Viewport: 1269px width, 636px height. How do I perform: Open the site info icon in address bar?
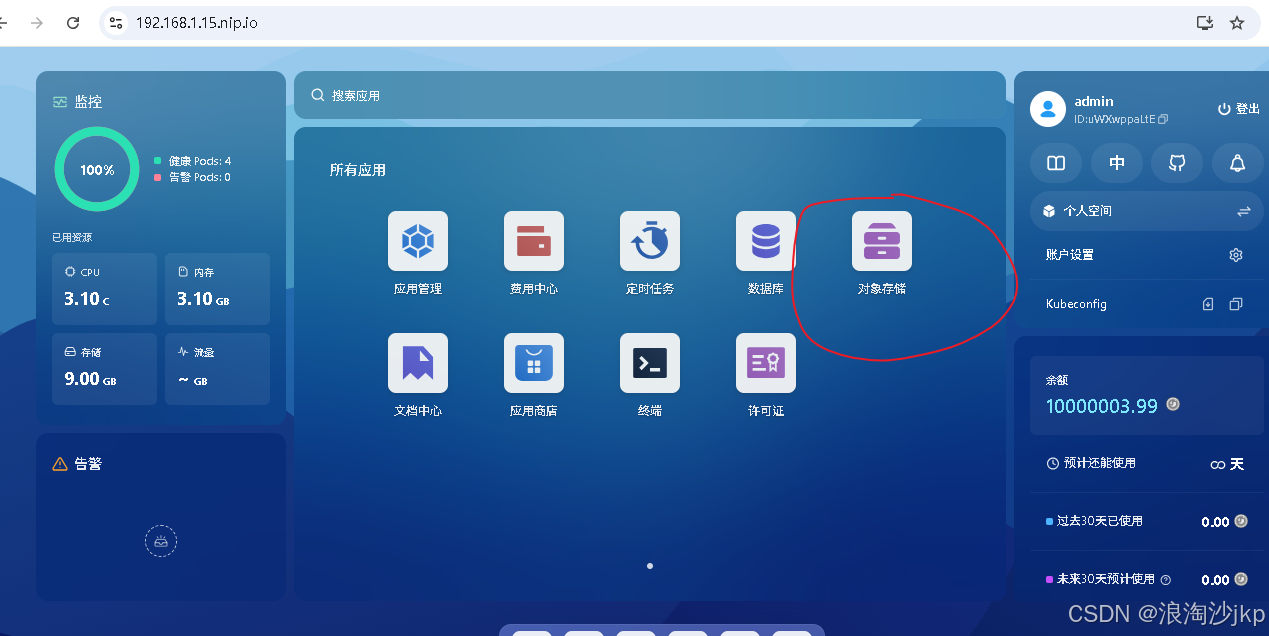coord(117,22)
